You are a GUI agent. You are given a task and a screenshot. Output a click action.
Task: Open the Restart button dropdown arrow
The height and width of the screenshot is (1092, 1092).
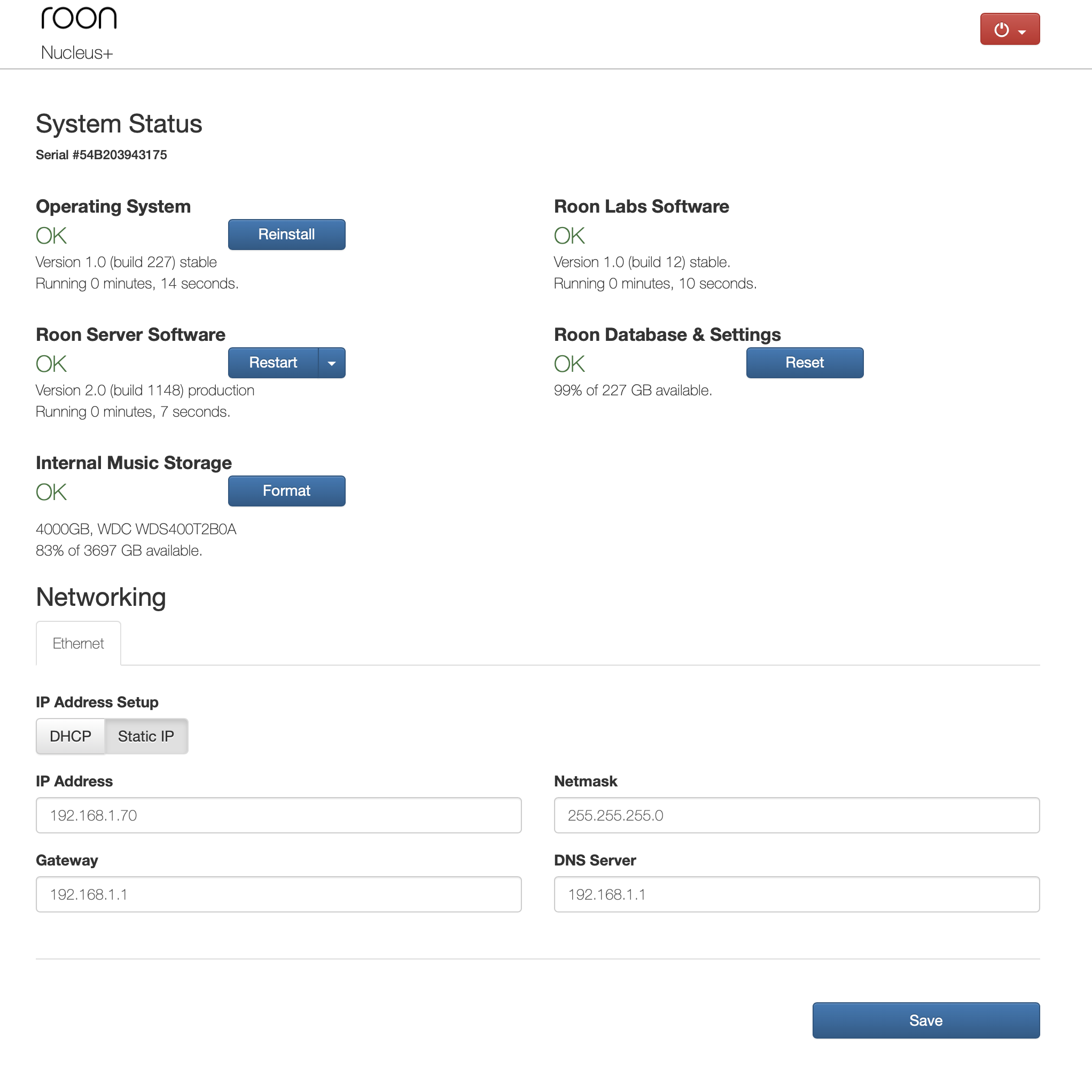[x=331, y=362]
